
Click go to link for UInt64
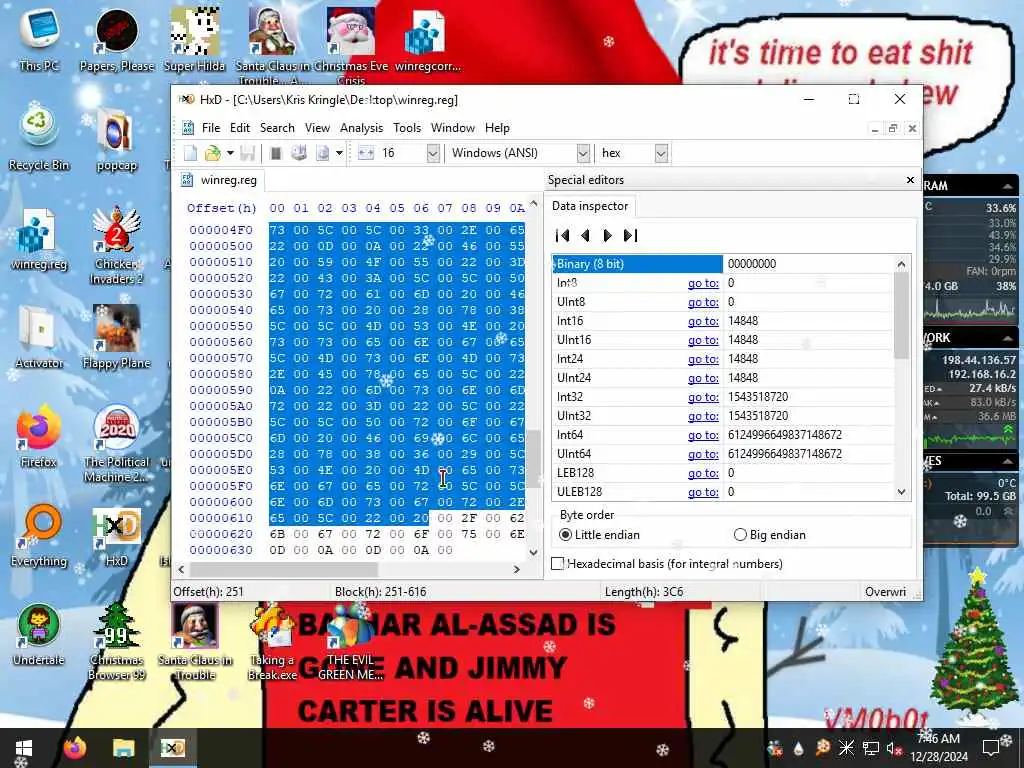pyautogui.click(x=703, y=454)
